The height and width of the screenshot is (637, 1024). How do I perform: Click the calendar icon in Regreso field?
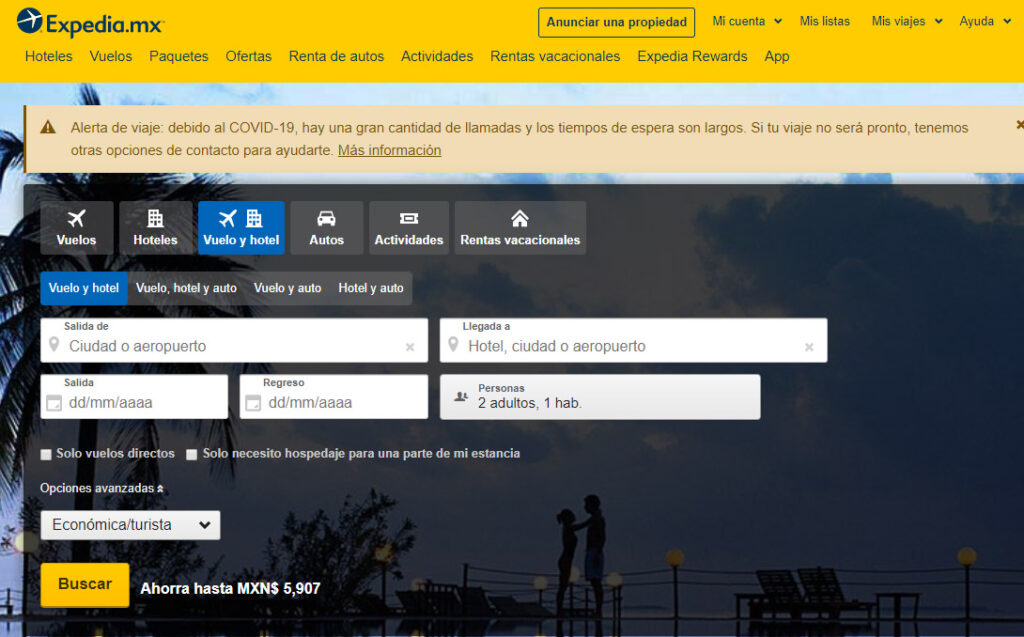pos(254,404)
